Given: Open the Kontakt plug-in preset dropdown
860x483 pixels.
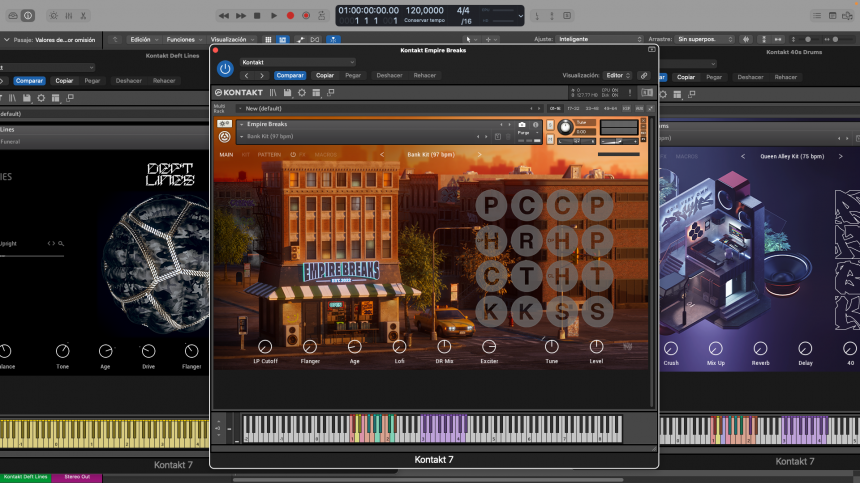Looking at the screenshot, I should point(298,62).
